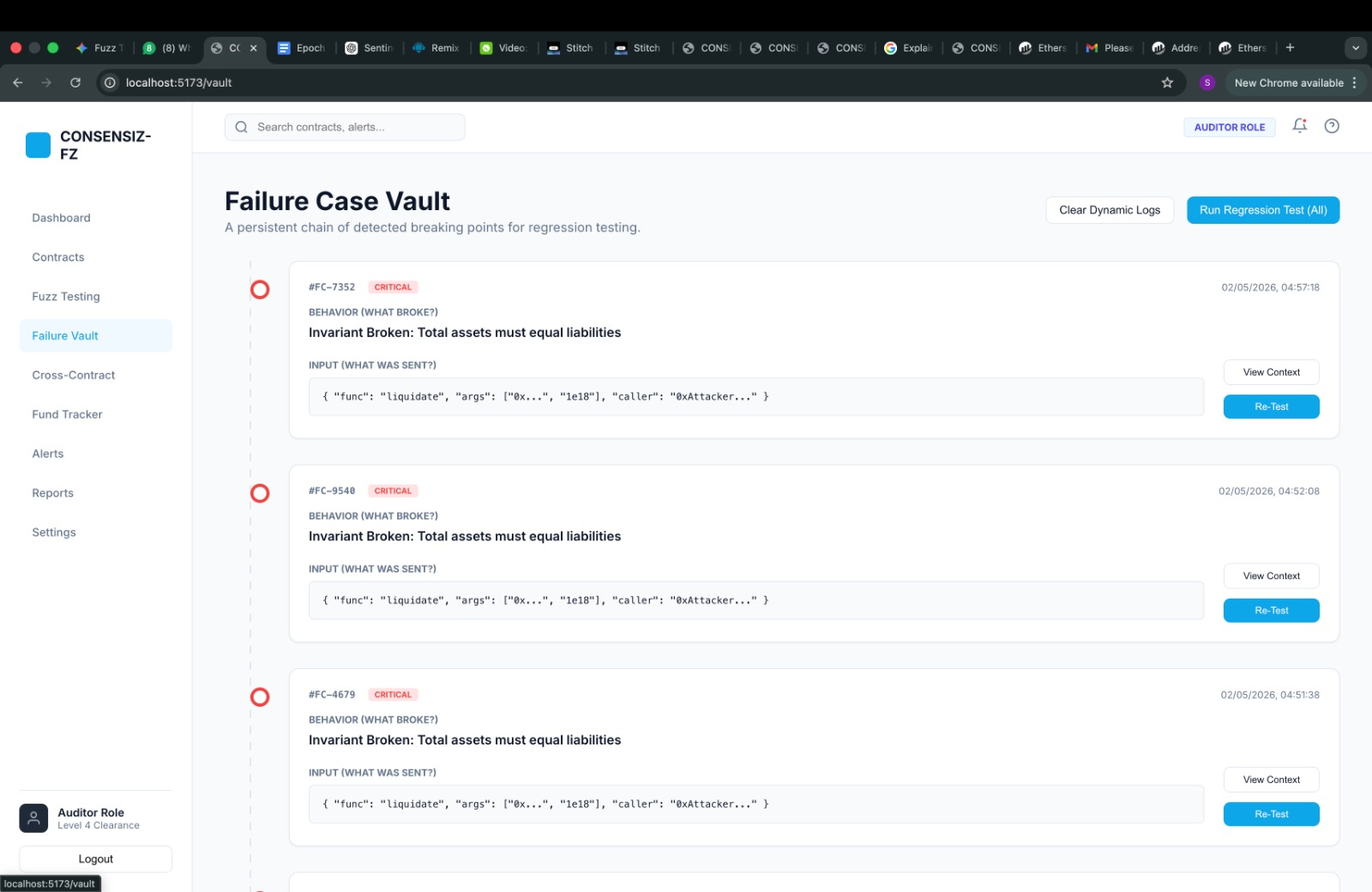Click CRITICAL badge on #FC-7352
This screenshot has height=892, width=1372.
click(393, 287)
